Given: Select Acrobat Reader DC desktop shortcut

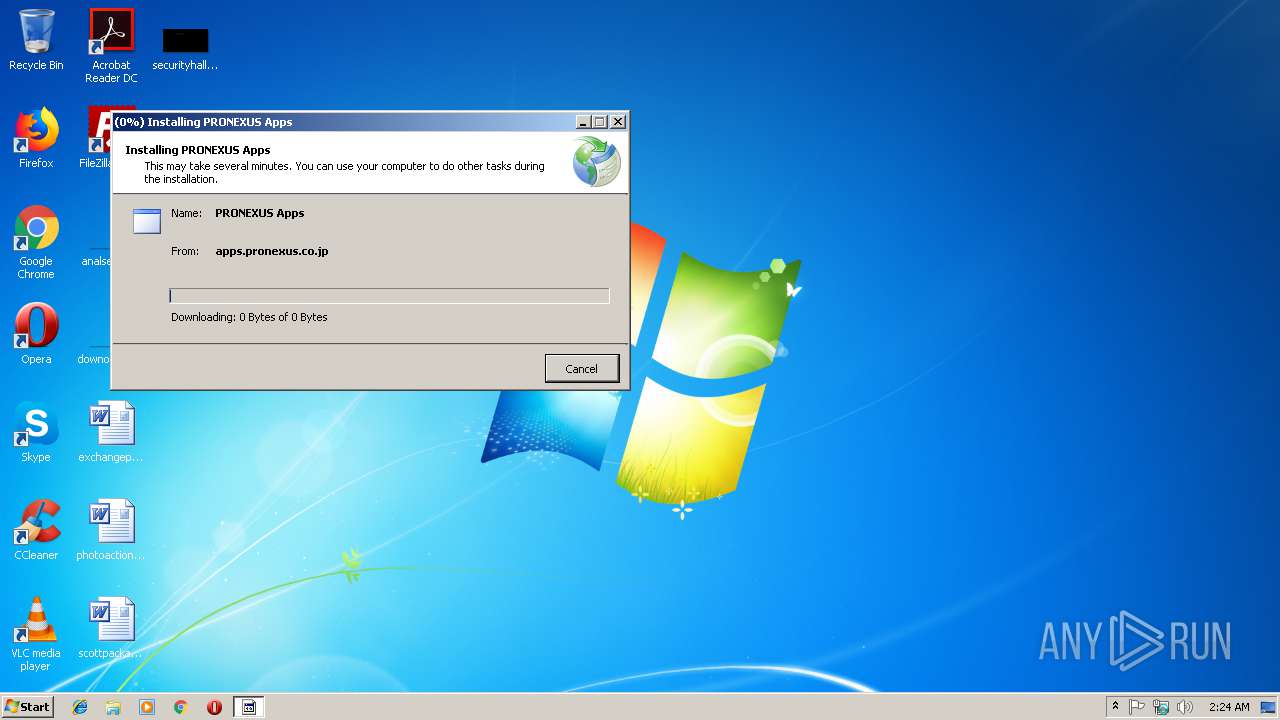Looking at the screenshot, I should [111, 46].
